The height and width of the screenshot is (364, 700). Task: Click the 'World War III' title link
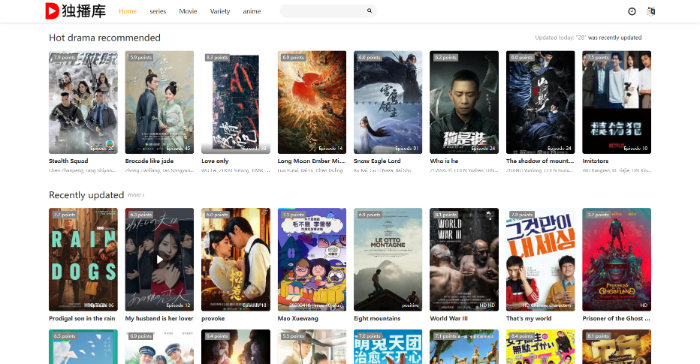tap(449, 318)
